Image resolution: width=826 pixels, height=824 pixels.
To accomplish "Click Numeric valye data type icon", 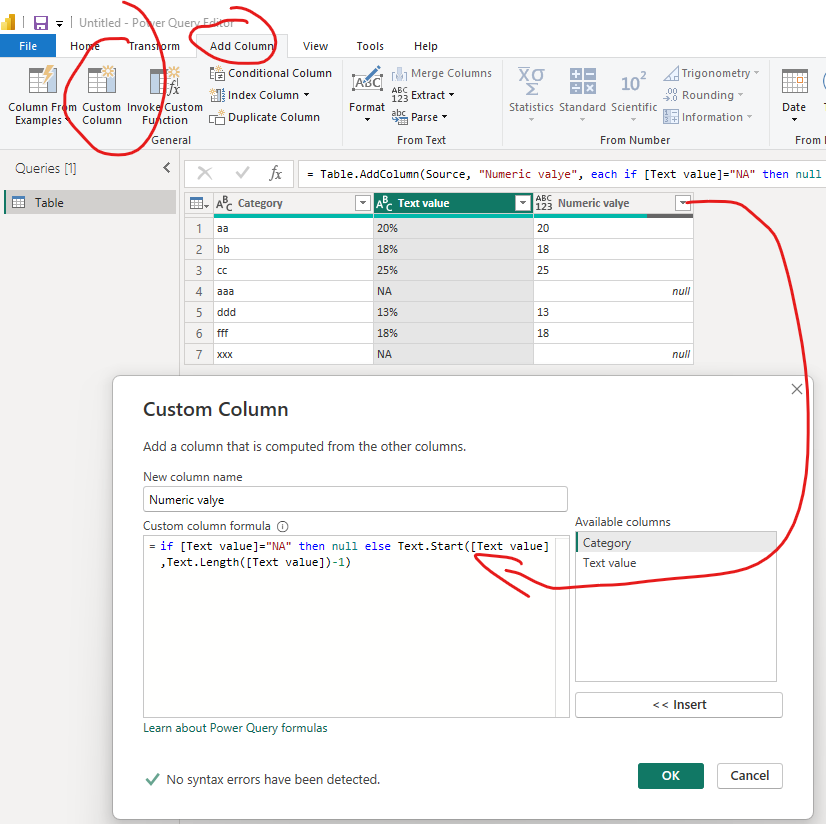I will pyautogui.click(x=544, y=203).
